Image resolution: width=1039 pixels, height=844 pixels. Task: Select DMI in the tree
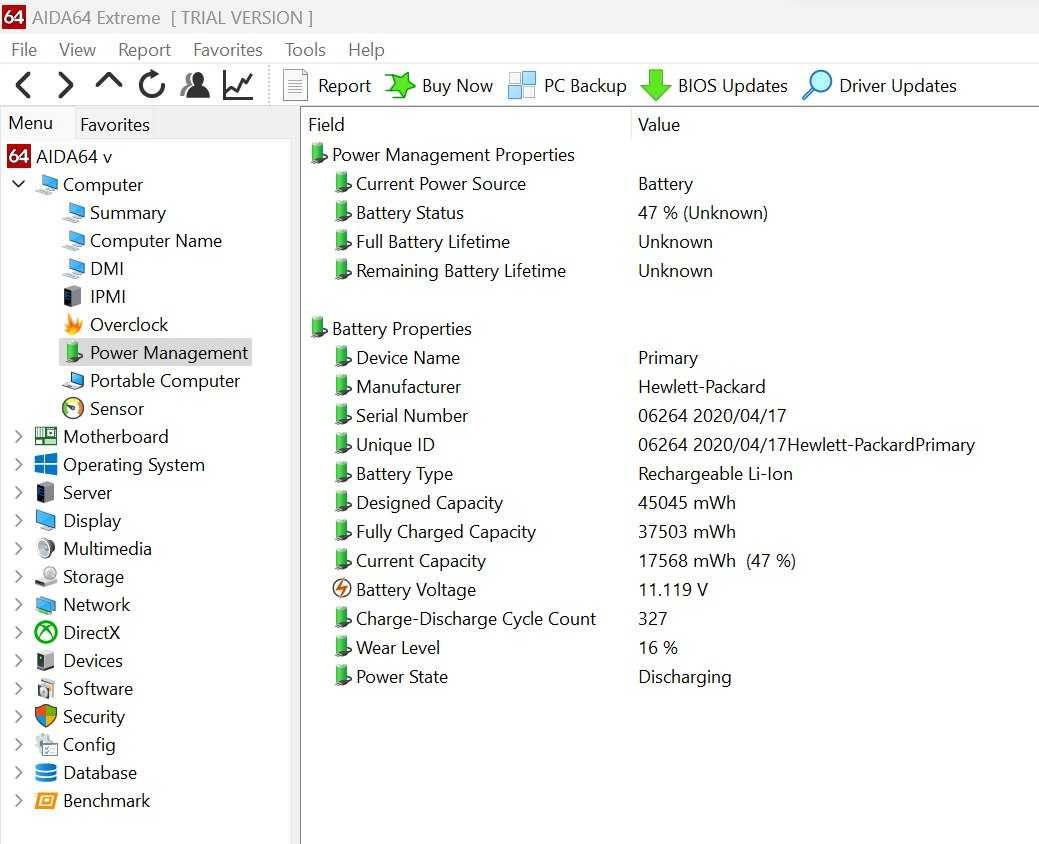107,268
